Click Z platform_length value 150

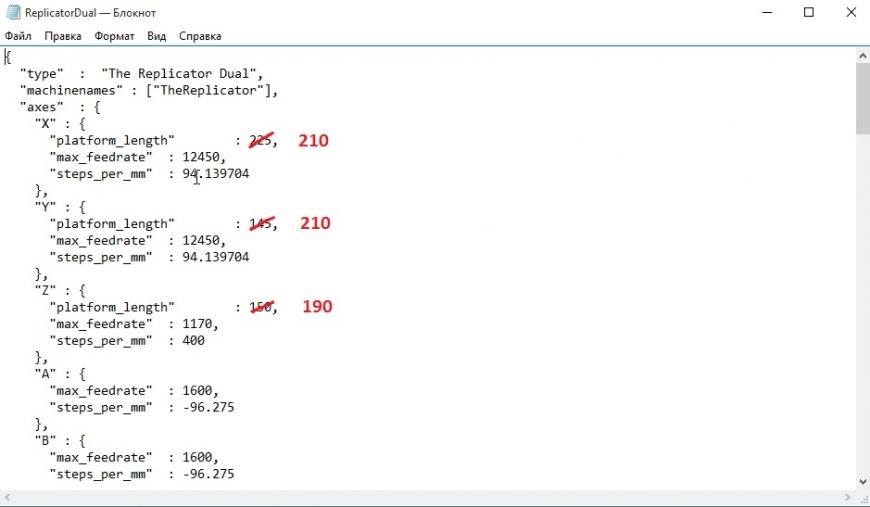pyautogui.click(x=260, y=307)
